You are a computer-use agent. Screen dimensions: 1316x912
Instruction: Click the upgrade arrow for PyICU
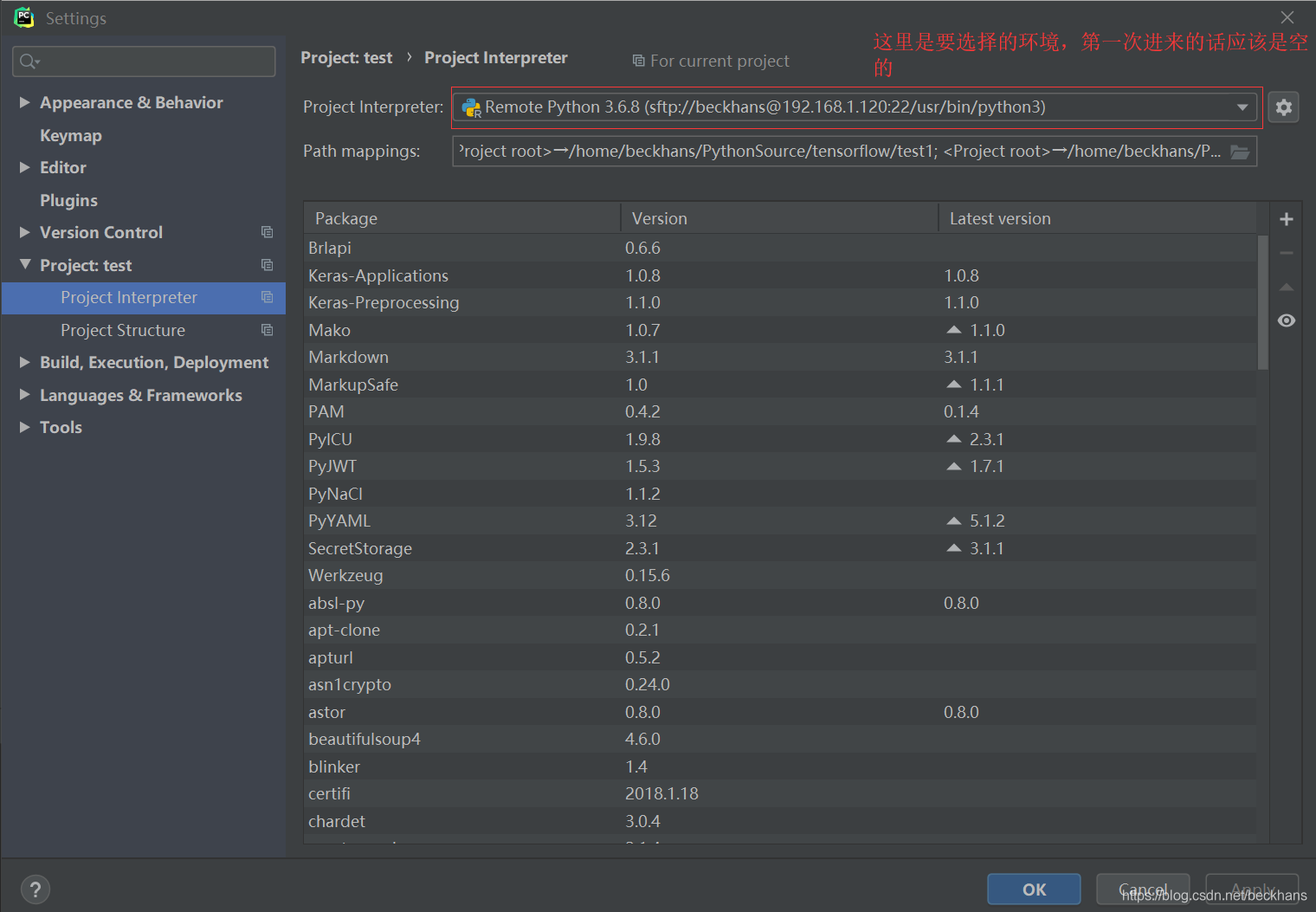(x=954, y=439)
